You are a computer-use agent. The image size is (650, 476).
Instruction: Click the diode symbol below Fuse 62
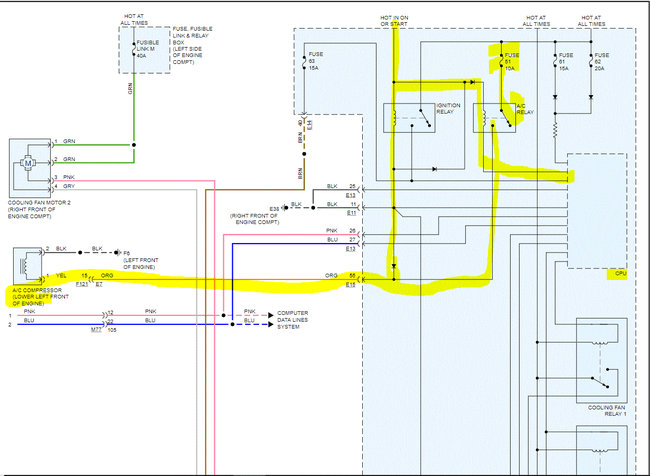[591, 97]
